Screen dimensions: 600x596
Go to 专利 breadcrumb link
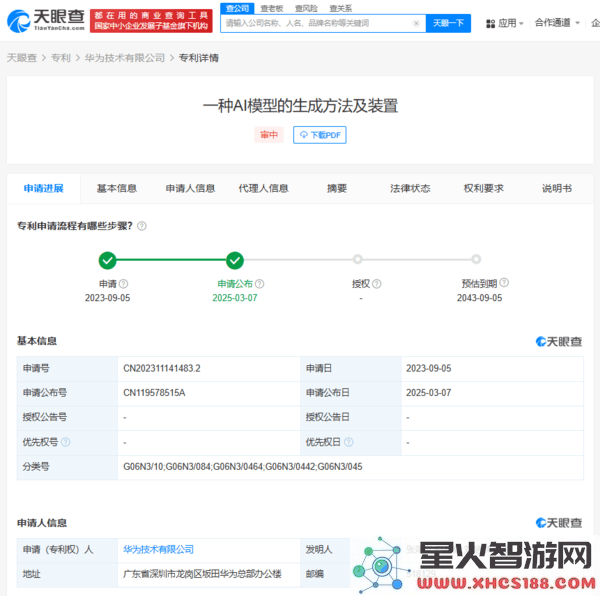pos(61,58)
